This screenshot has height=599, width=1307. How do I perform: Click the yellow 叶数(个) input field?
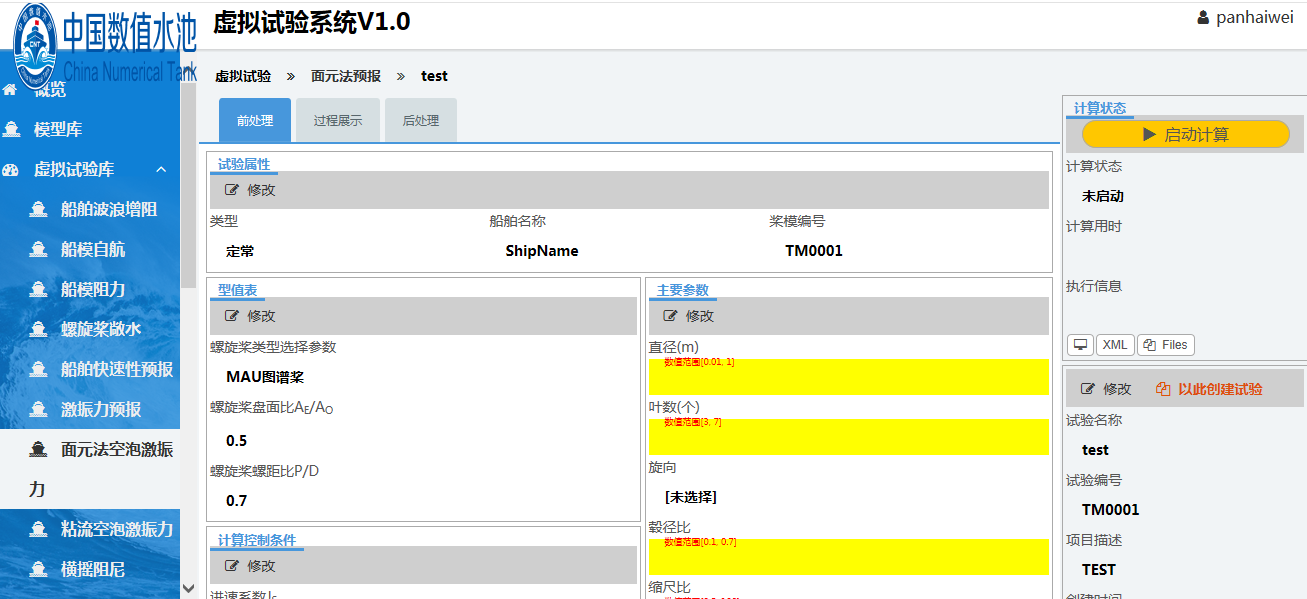coord(848,437)
